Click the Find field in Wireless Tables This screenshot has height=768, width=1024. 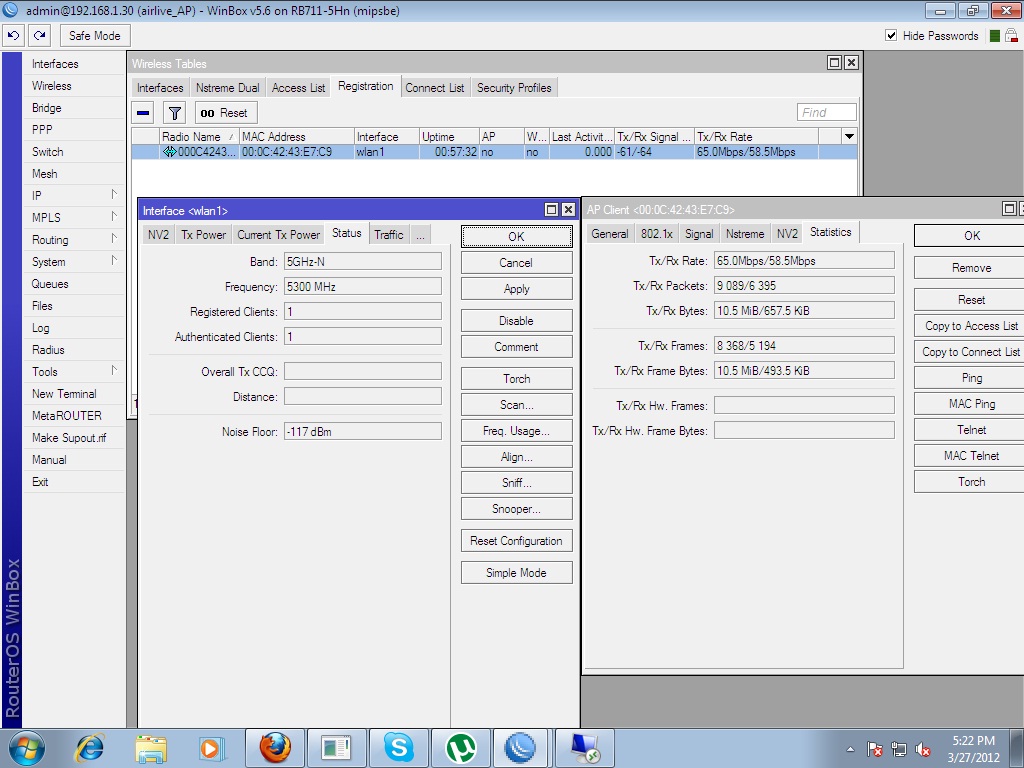pyautogui.click(x=826, y=112)
